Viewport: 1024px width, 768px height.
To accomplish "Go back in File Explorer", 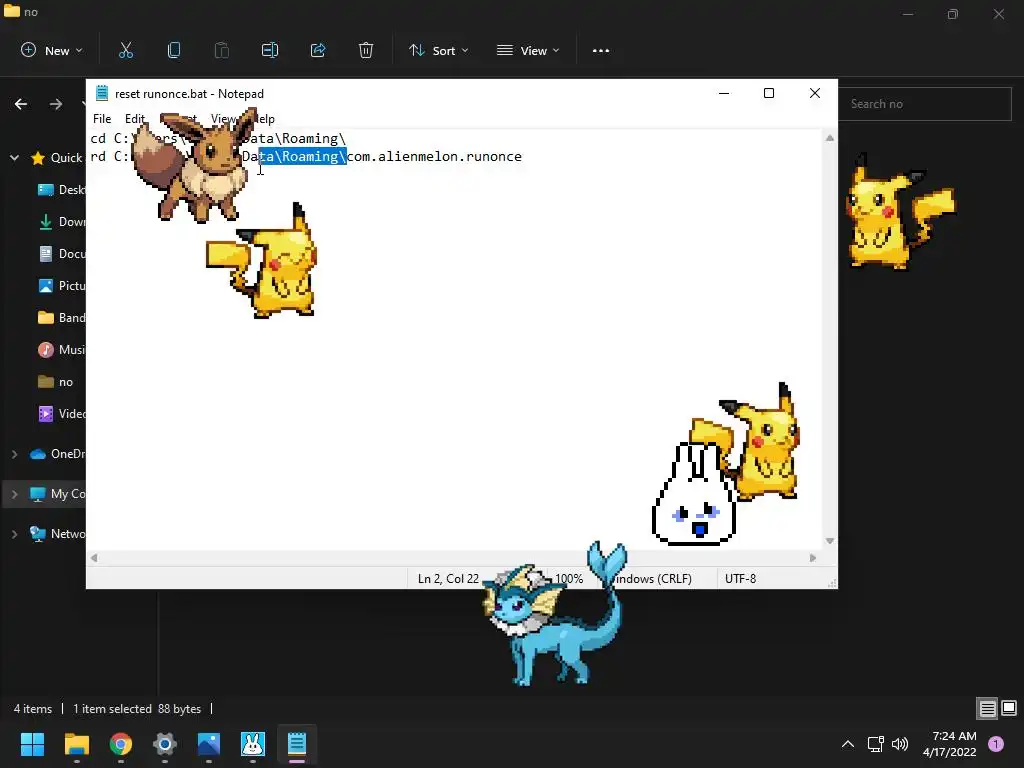I will tap(21, 104).
